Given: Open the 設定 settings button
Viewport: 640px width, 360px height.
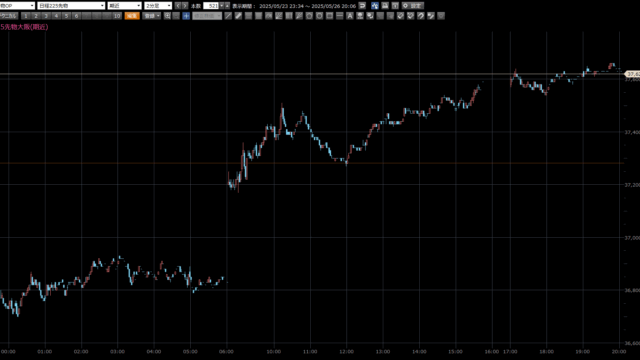Looking at the screenshot, I should click(413, 6).
